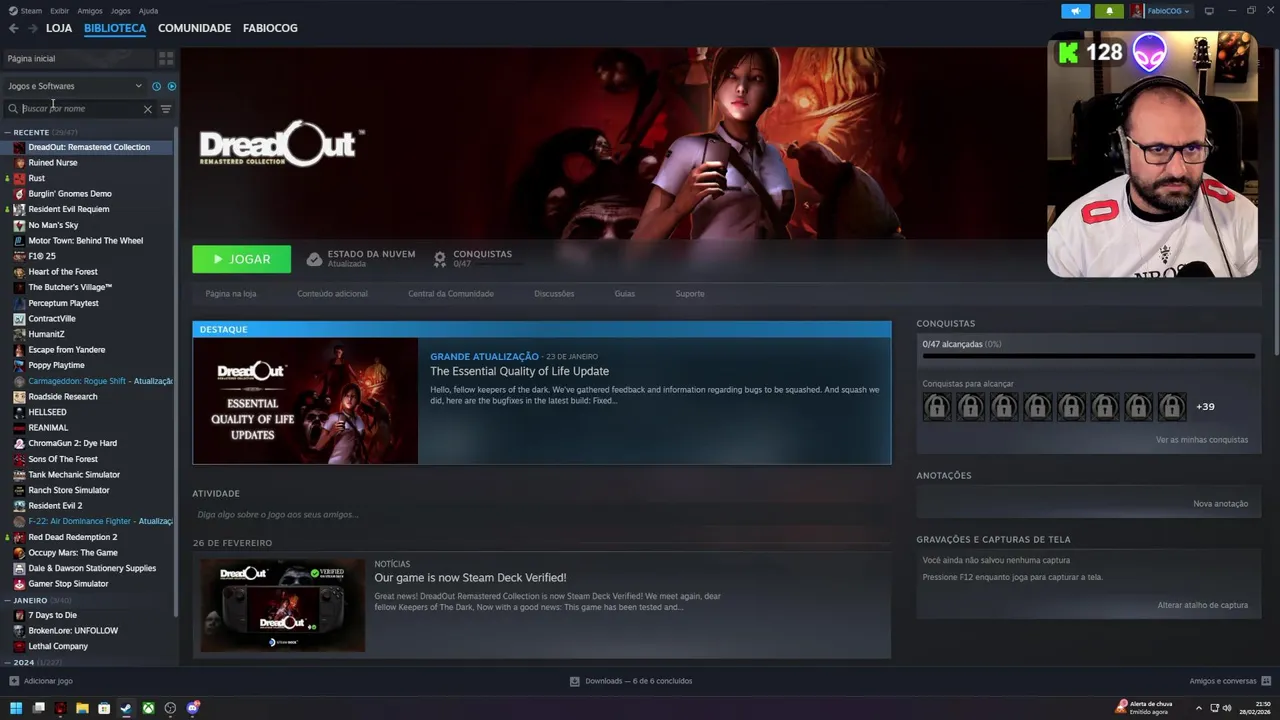Select Sons Of The Forest in library

coord(63,459)
